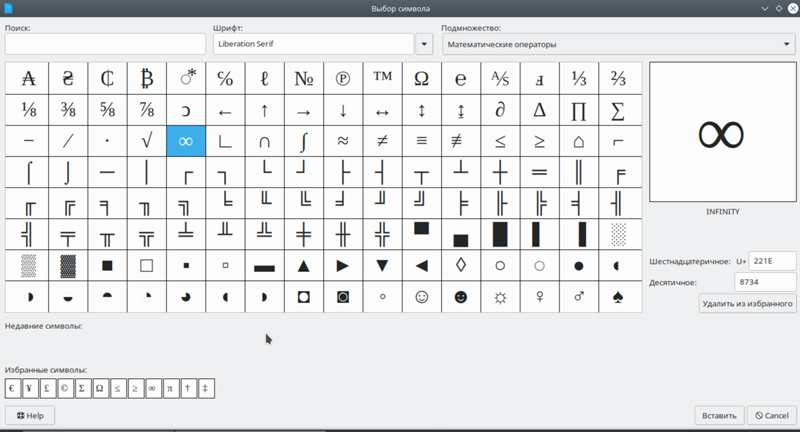Choose the increment Δ symbol
This screenshot has height=432, width=800.
point(539,110)
